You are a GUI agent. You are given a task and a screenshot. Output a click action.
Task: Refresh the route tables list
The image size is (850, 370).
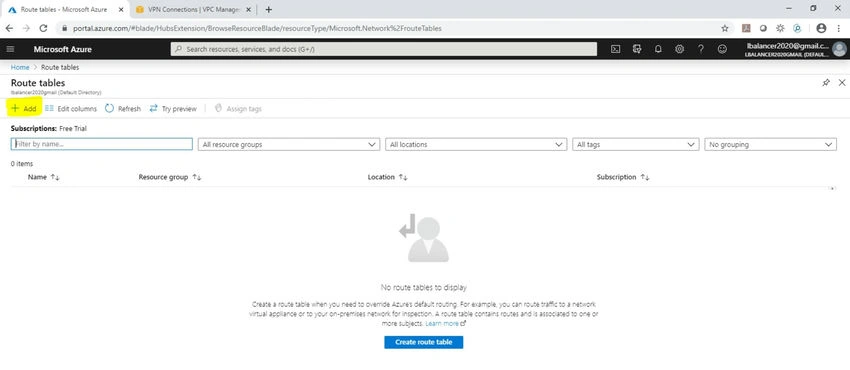(123, 108)
